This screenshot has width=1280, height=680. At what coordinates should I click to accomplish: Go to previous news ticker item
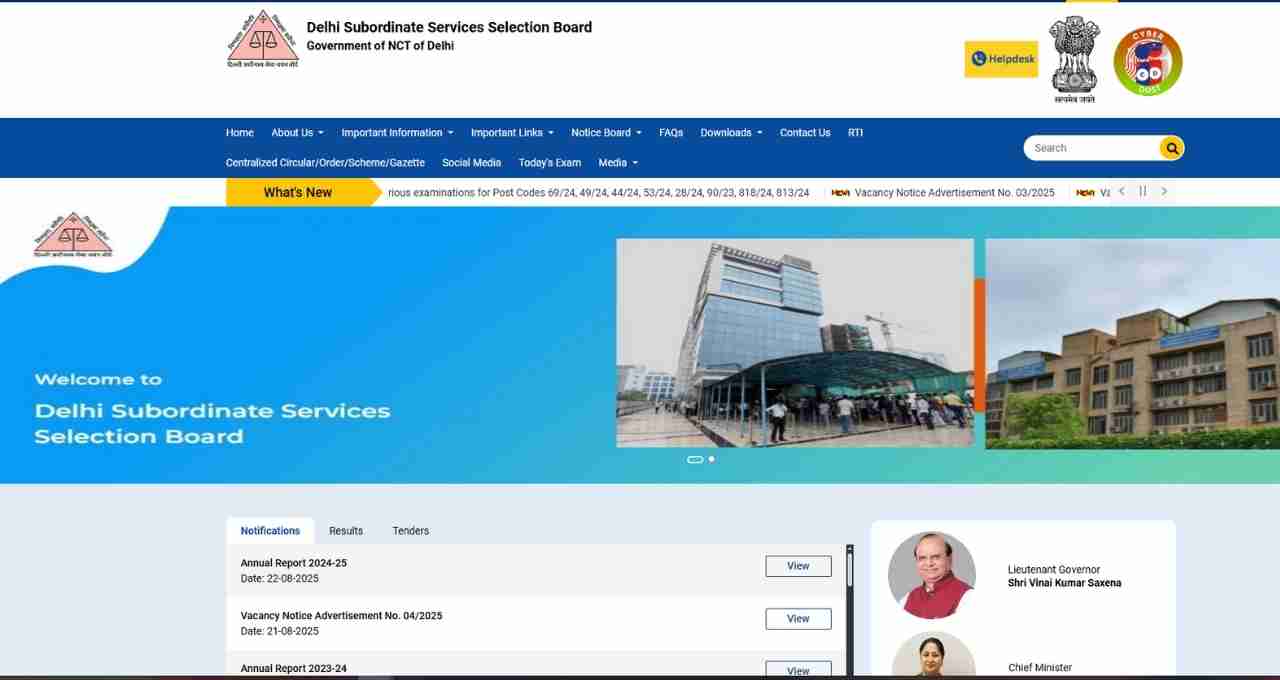click(x=1122, y=191)
